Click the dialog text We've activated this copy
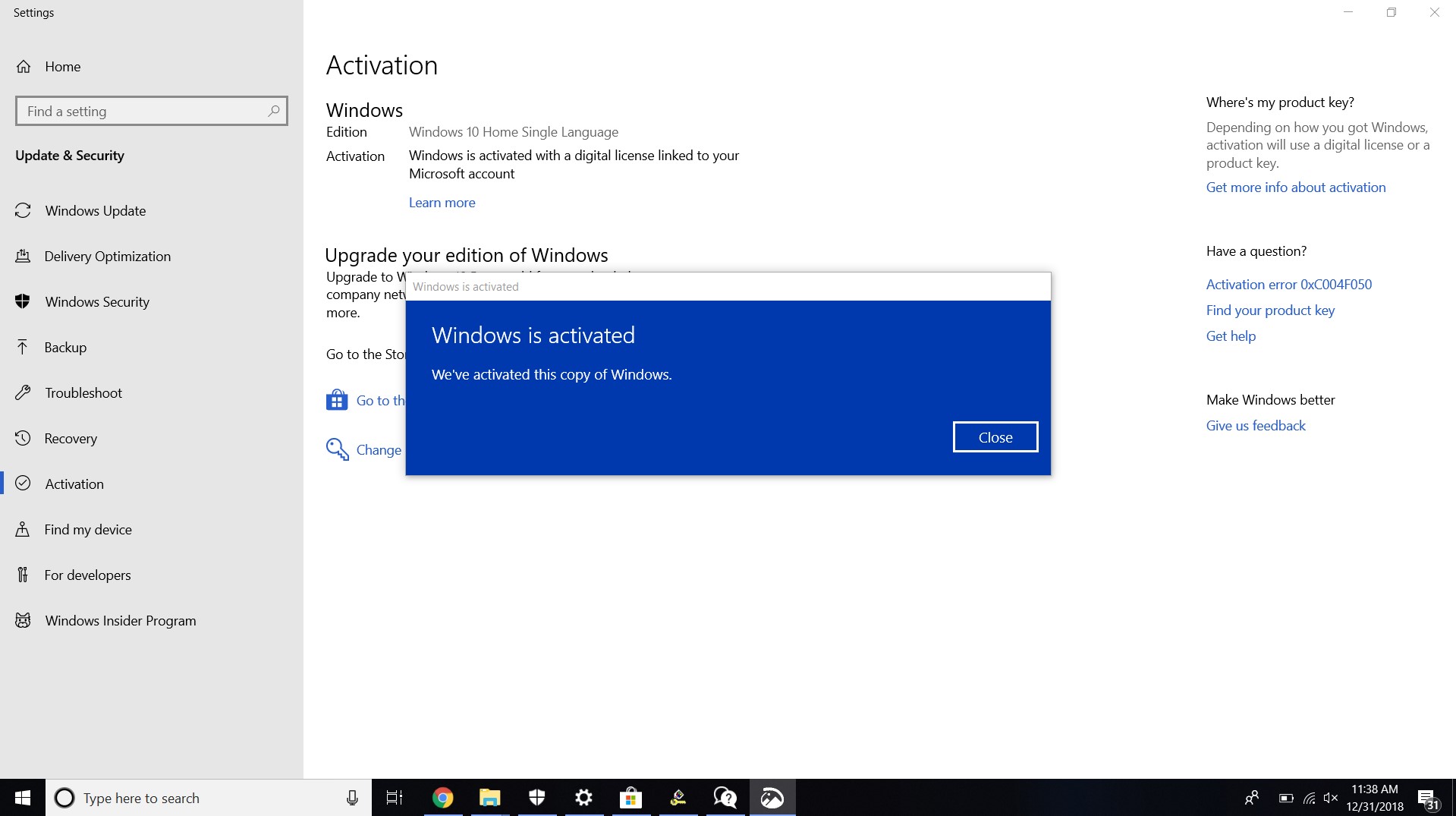Image resolution: width=1456 pixels, height=816 pixels. click(x=552, y=375)
